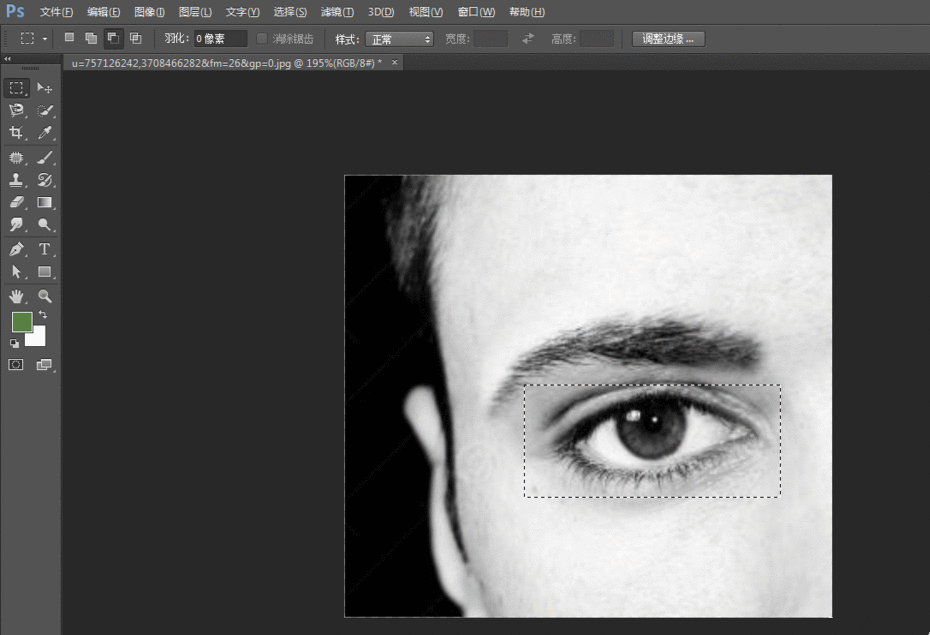Select the Pen tool
The image size is (930, 635).
(16, 249)
